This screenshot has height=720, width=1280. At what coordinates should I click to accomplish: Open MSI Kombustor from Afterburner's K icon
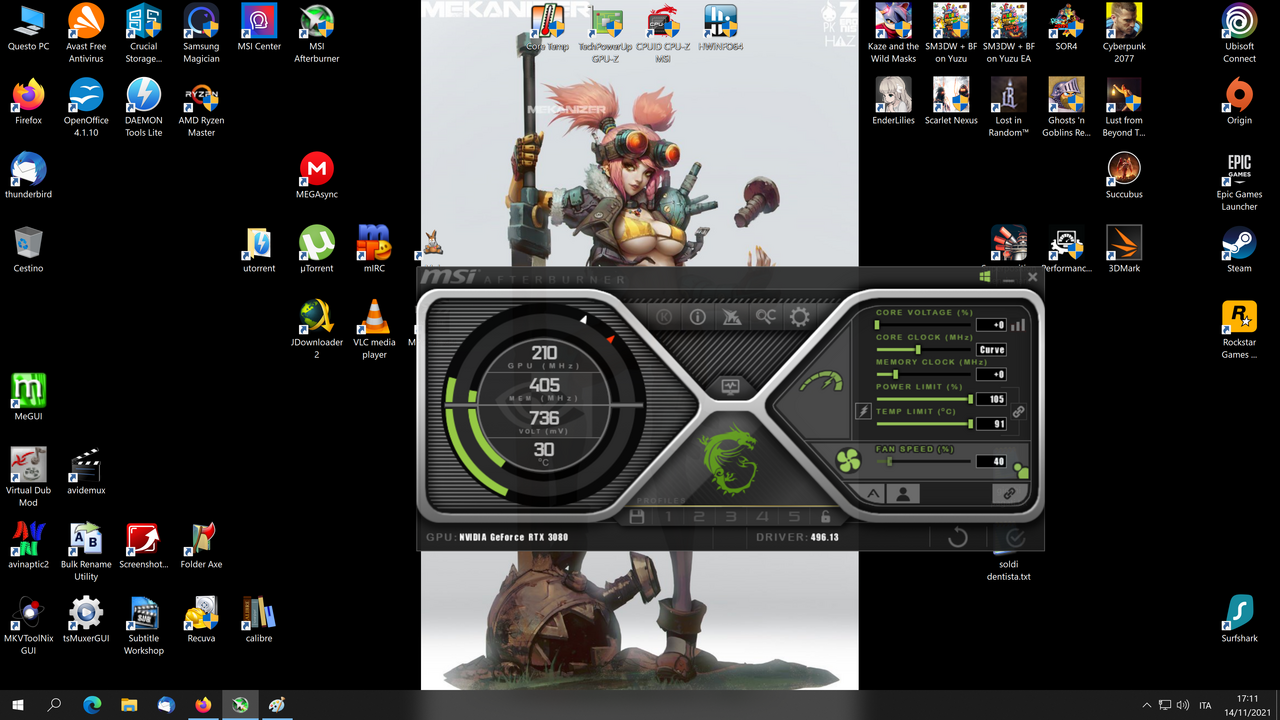pos(665,317)
